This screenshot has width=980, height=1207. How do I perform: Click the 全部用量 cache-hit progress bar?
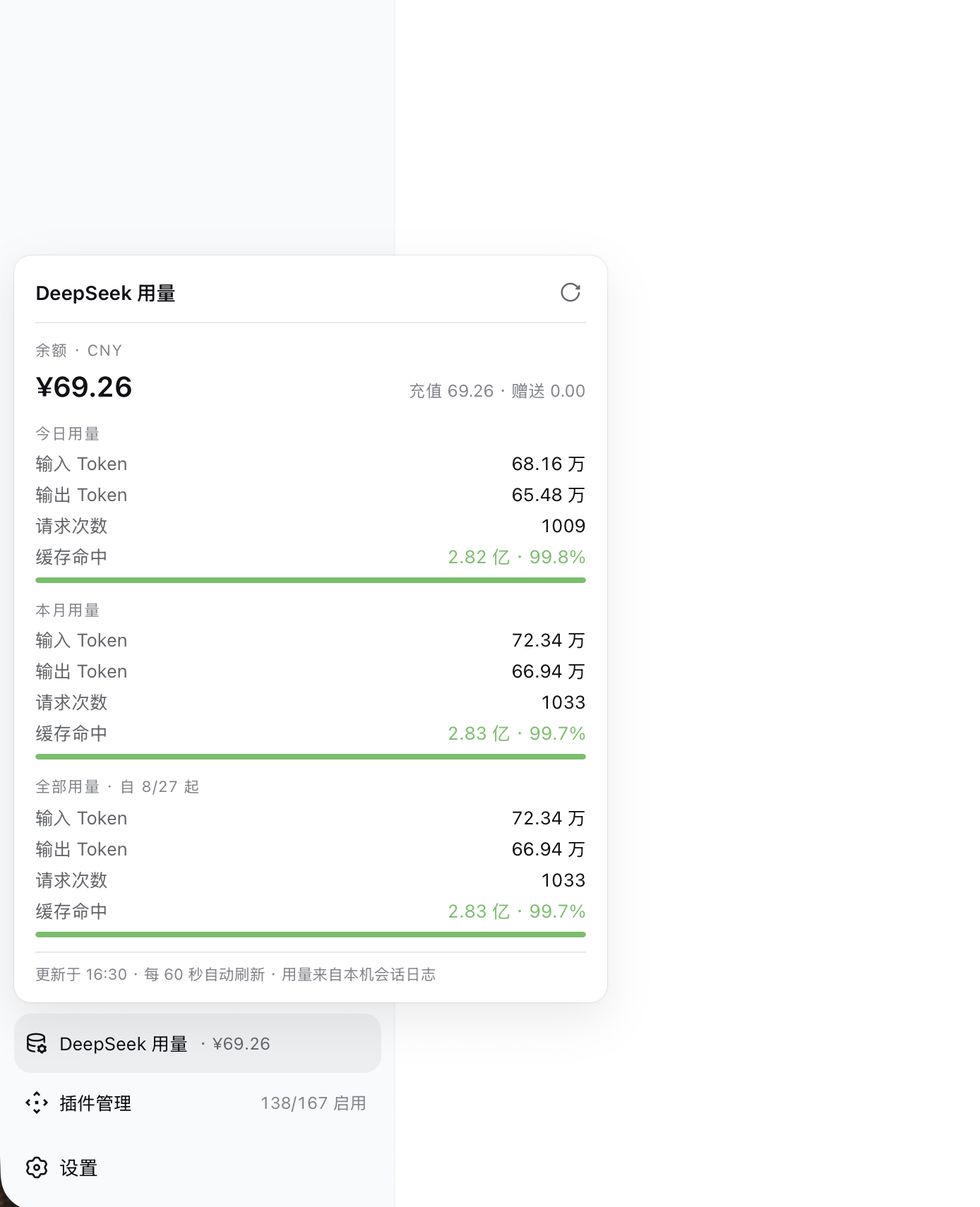[311, 935]
